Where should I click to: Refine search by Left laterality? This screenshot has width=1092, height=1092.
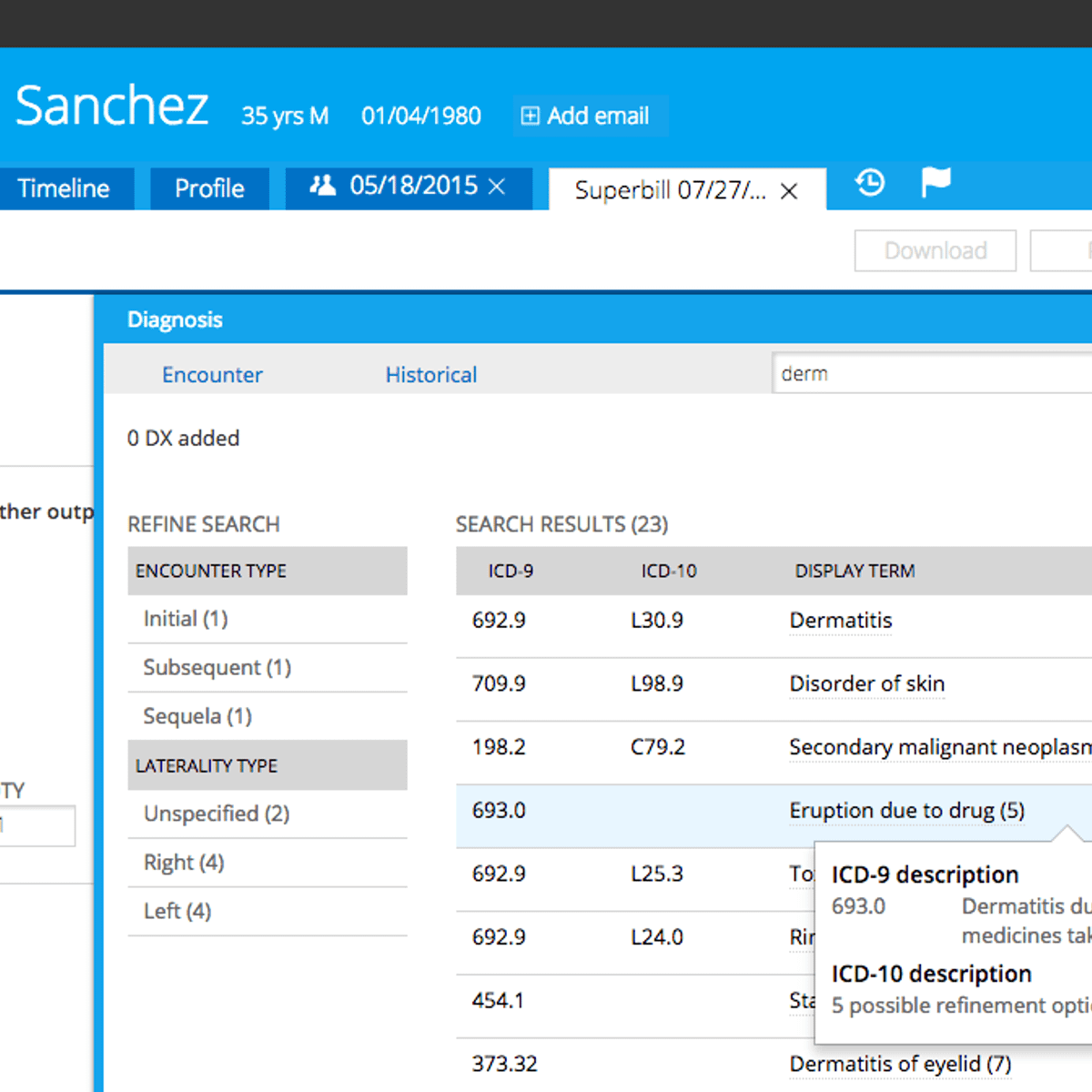pos(177,911)
